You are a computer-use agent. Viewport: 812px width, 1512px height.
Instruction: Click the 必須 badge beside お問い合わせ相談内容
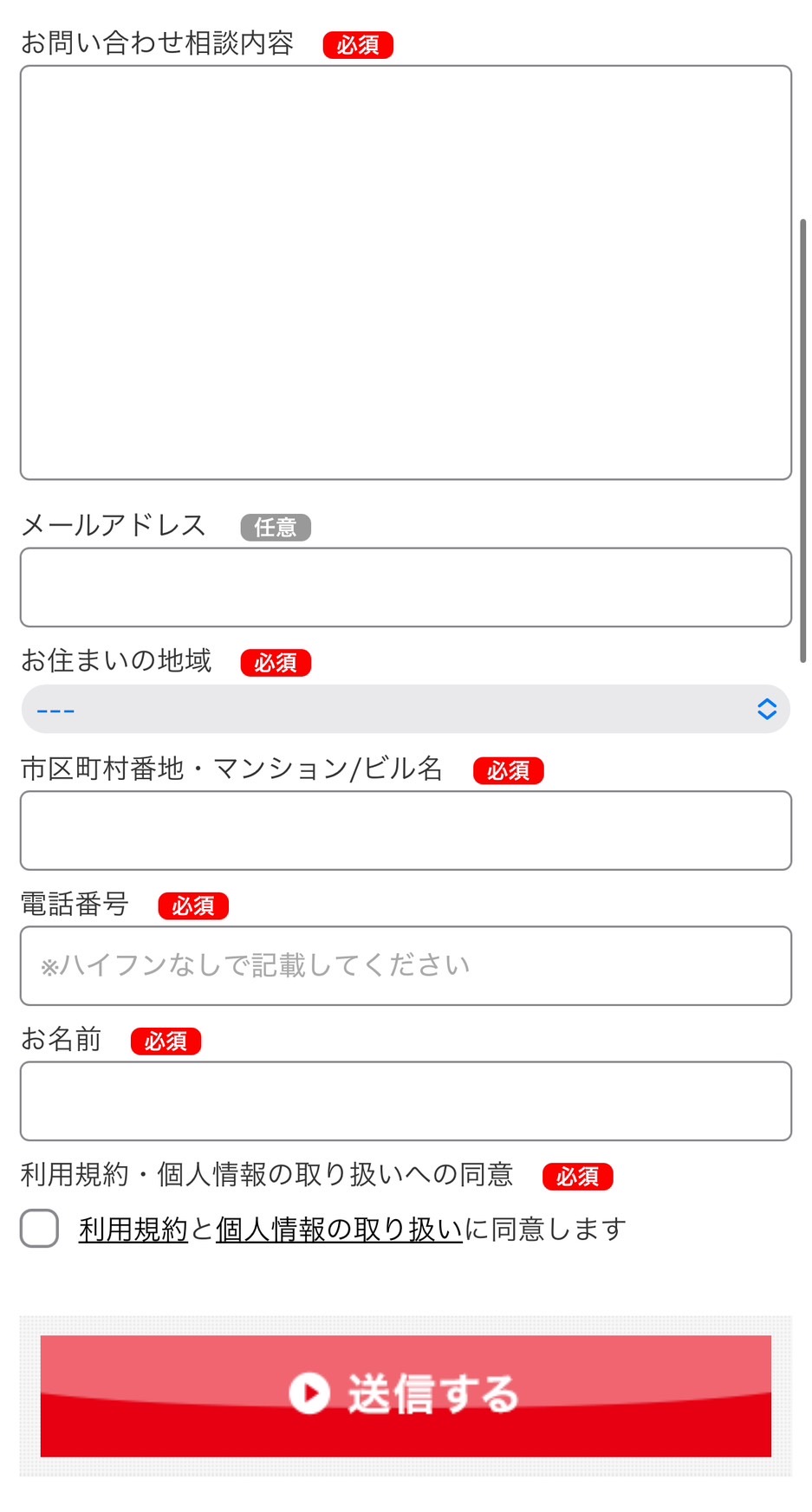[x=358, y=44]
